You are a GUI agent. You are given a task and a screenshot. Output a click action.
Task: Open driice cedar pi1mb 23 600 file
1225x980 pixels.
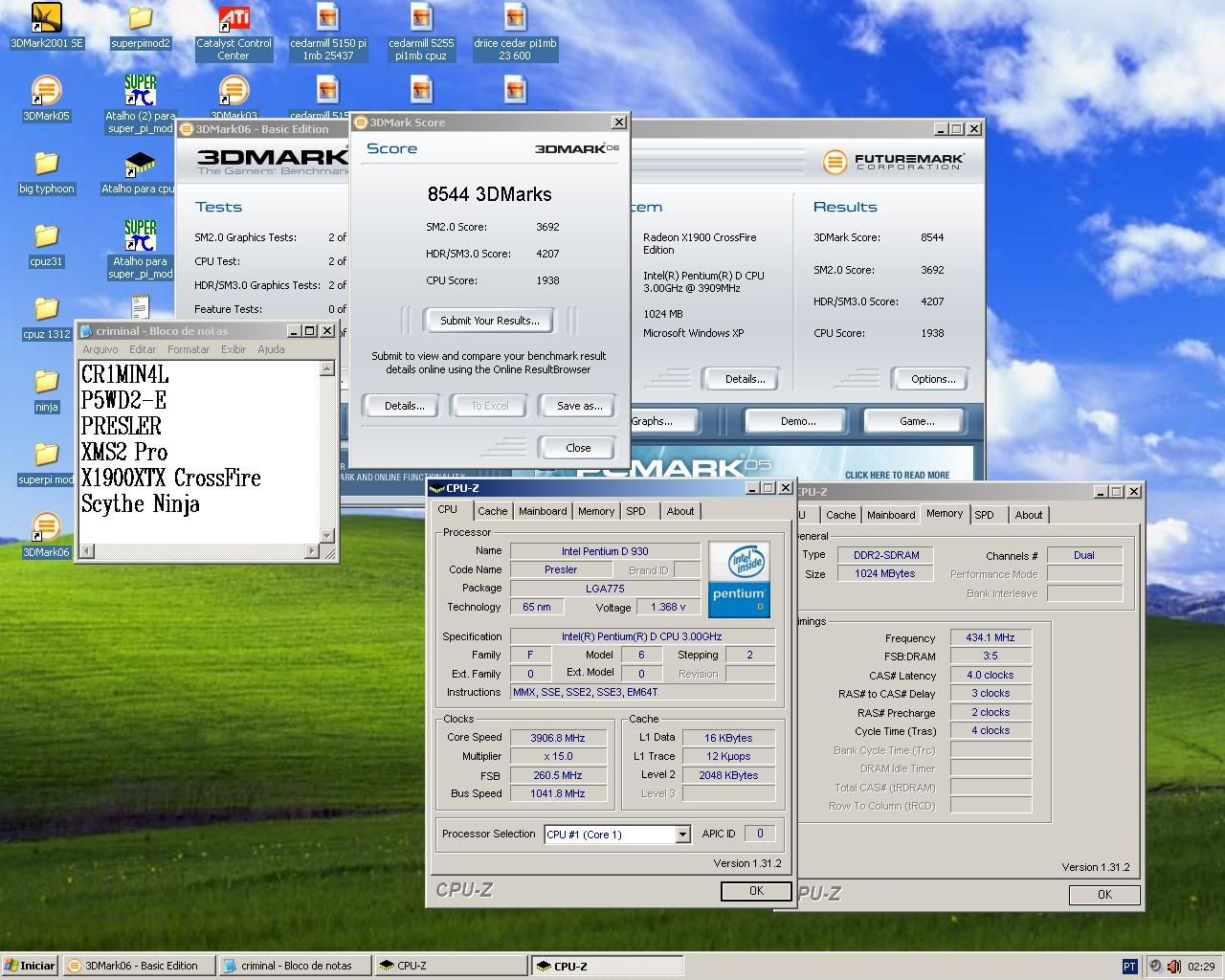515,33
